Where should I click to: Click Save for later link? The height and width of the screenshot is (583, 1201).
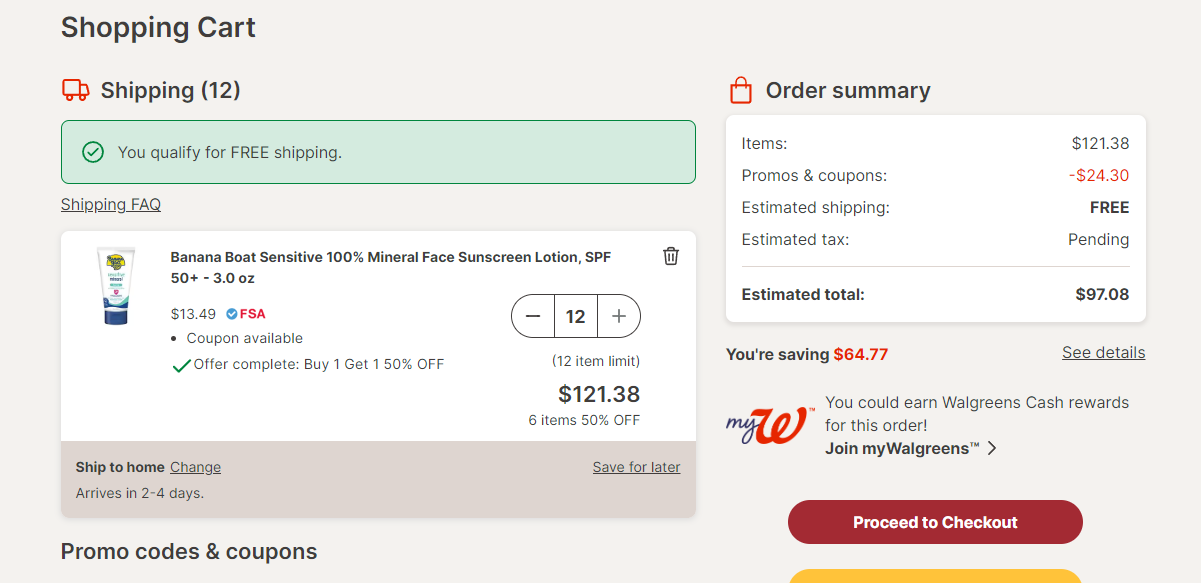coord(636,467)
